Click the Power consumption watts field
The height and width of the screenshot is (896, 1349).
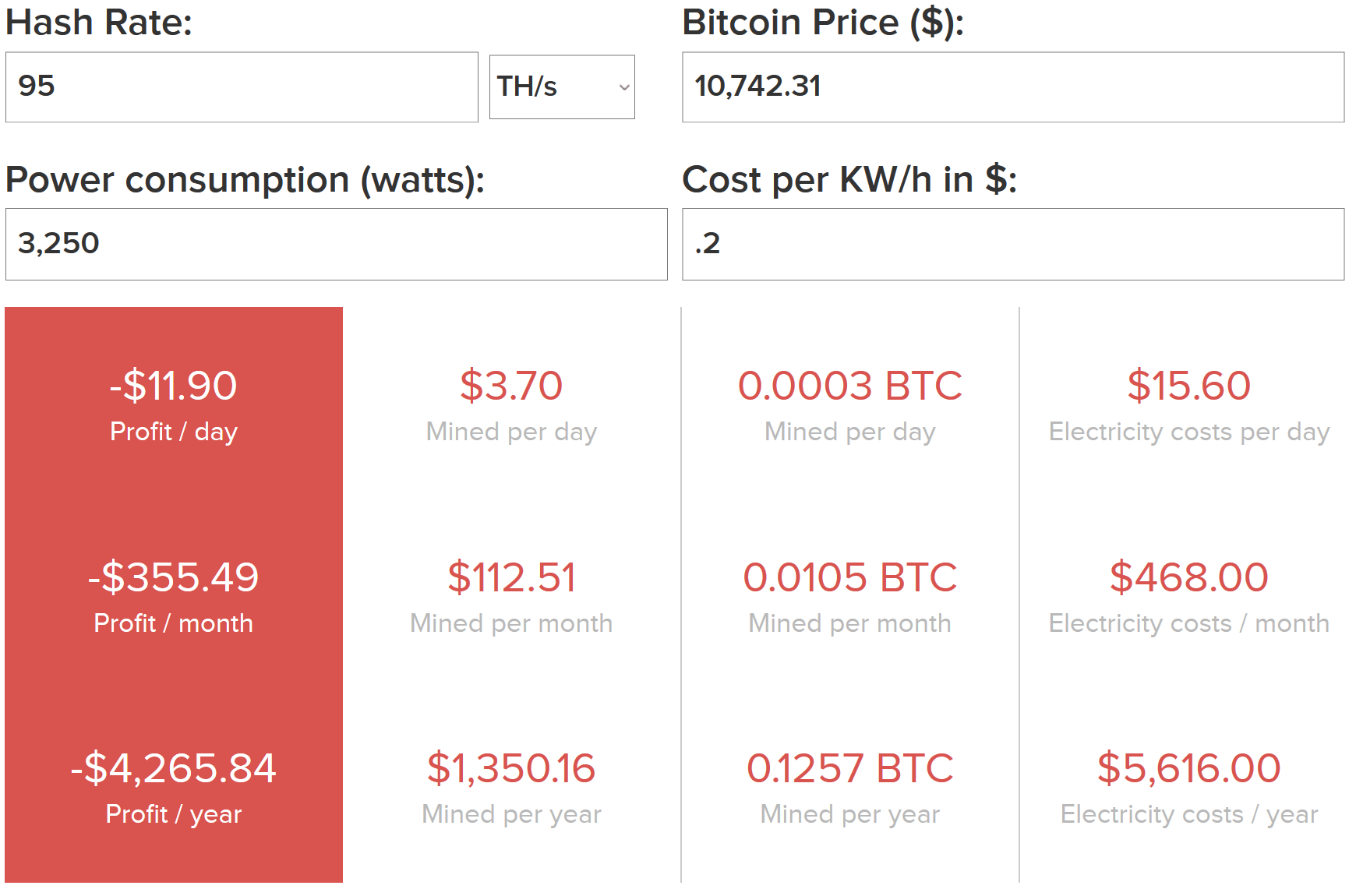tap(337, 244)
